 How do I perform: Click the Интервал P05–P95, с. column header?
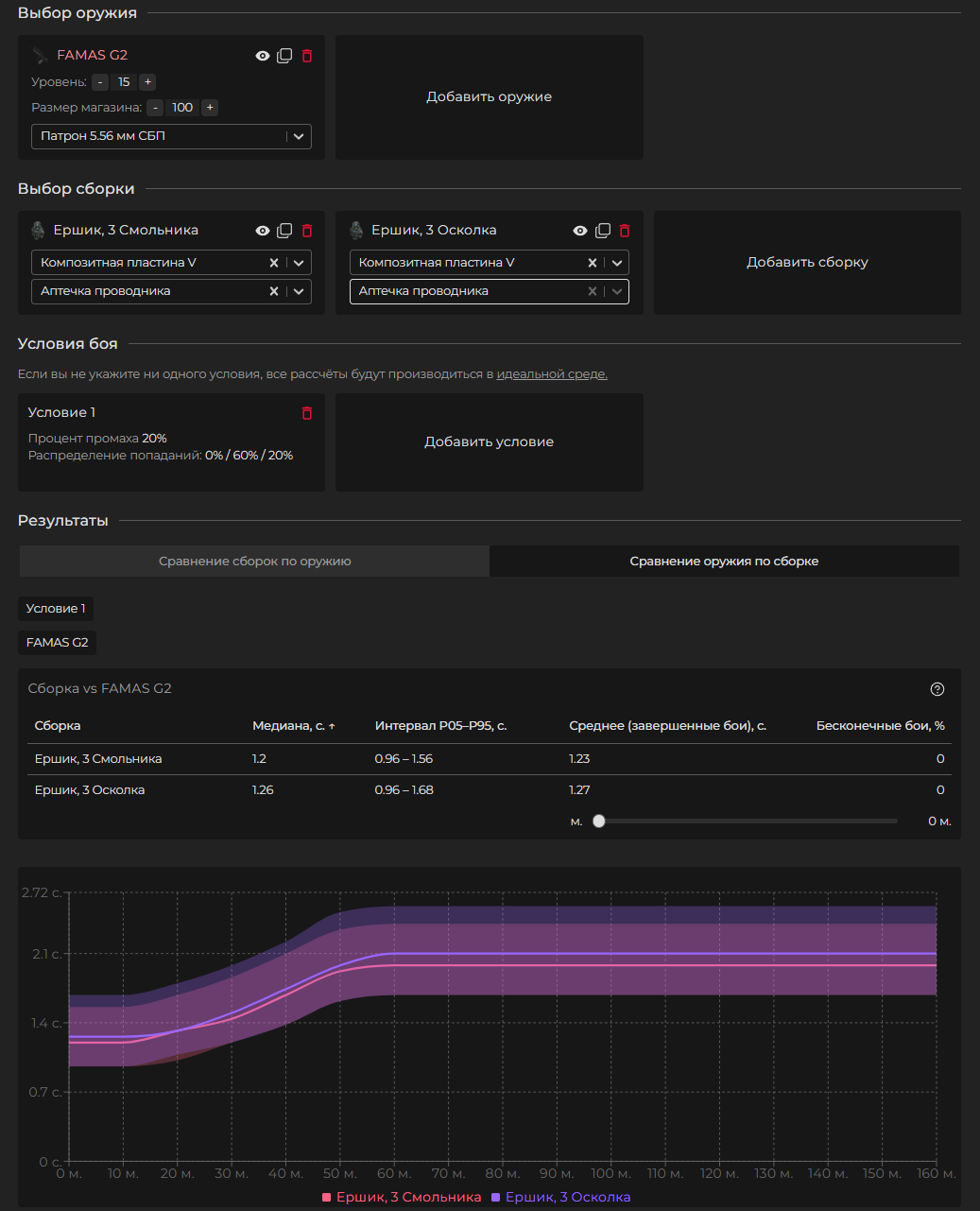(440, 726)
